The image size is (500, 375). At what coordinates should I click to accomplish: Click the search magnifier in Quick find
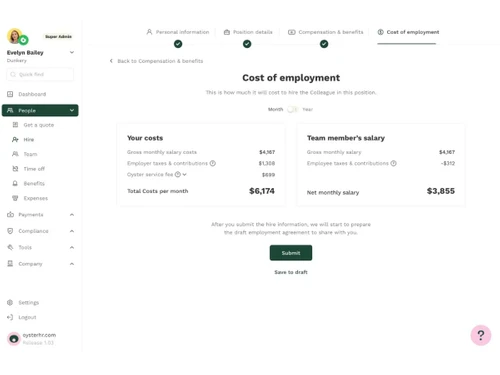pyautogui.click(x=13, y=74)
